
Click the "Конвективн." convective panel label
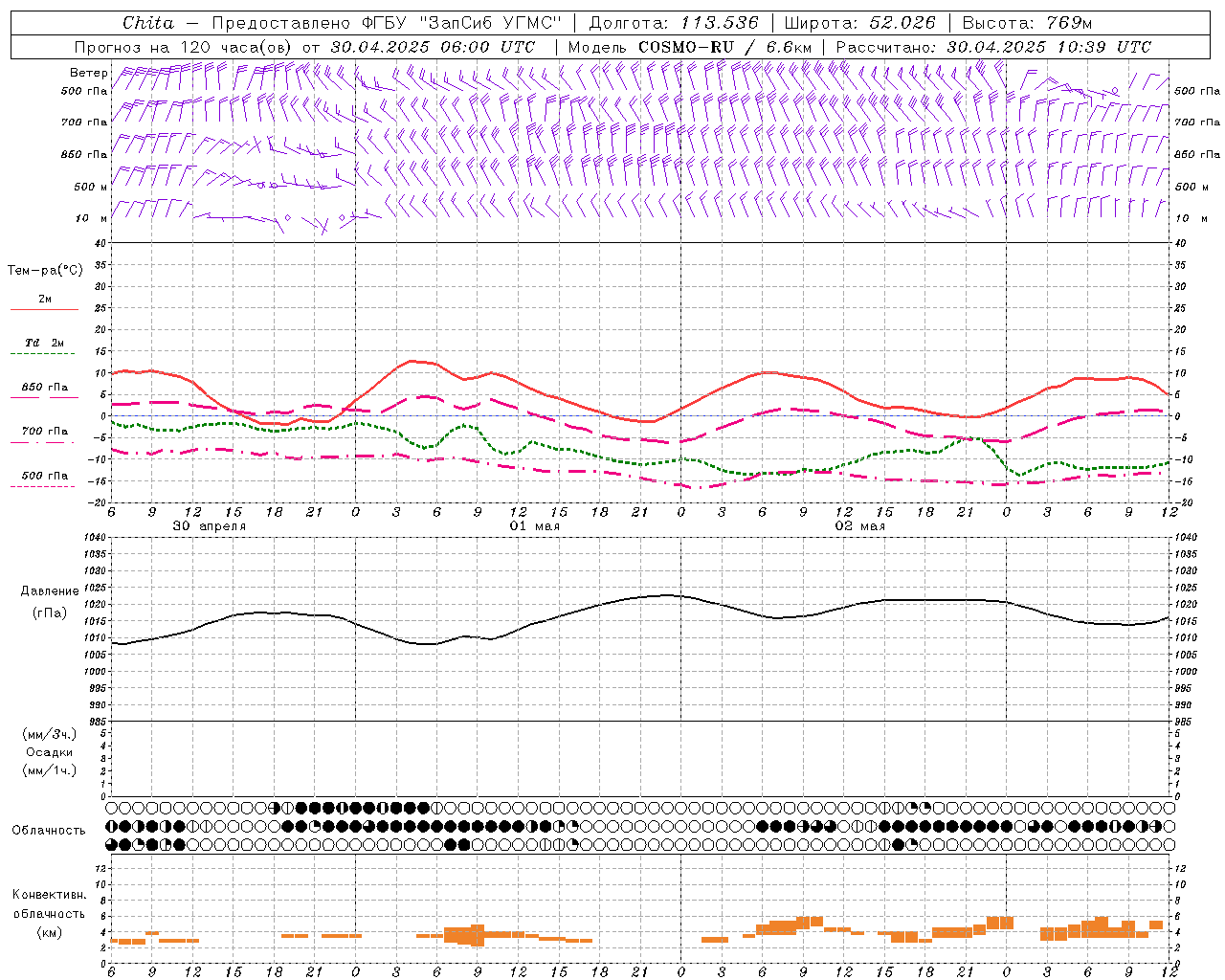tap(50, 895)
